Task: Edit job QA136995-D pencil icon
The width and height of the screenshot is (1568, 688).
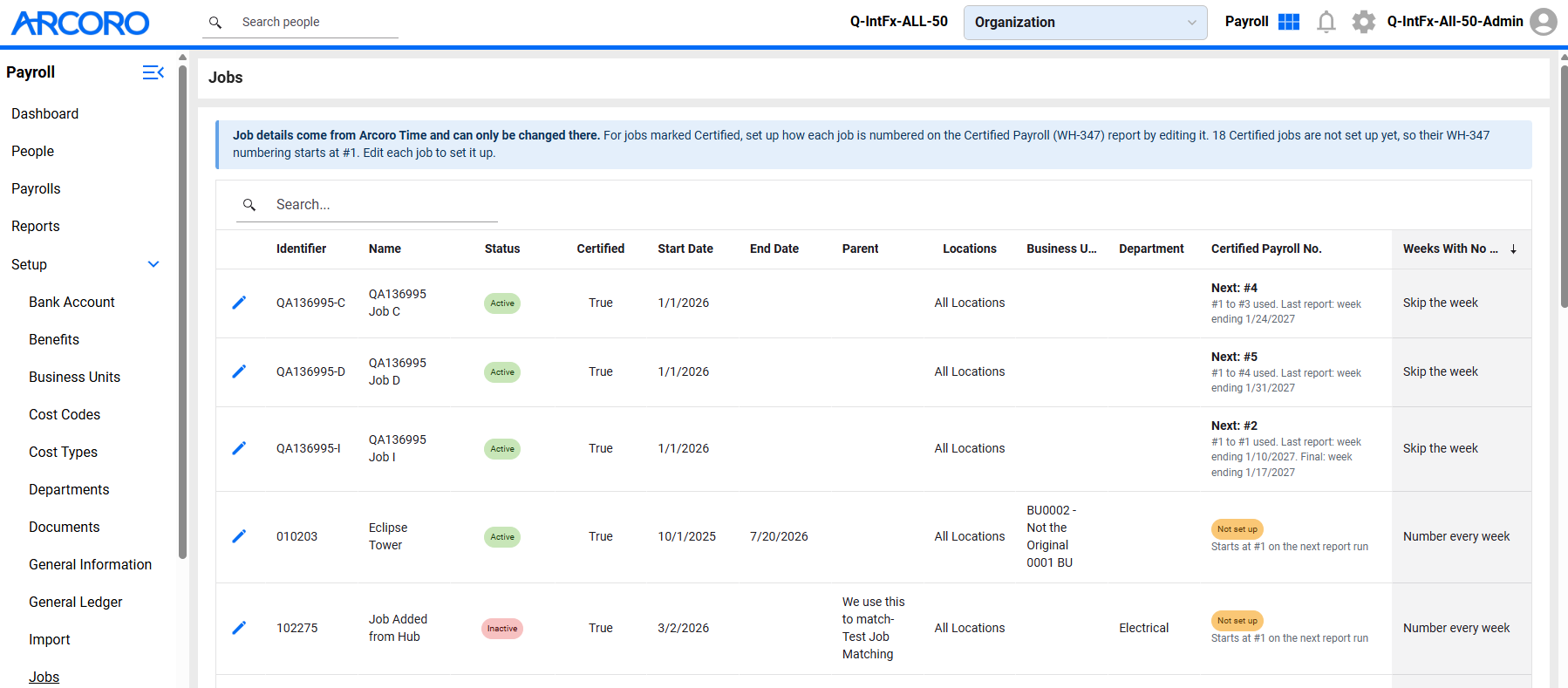Action: coord(239,371)
